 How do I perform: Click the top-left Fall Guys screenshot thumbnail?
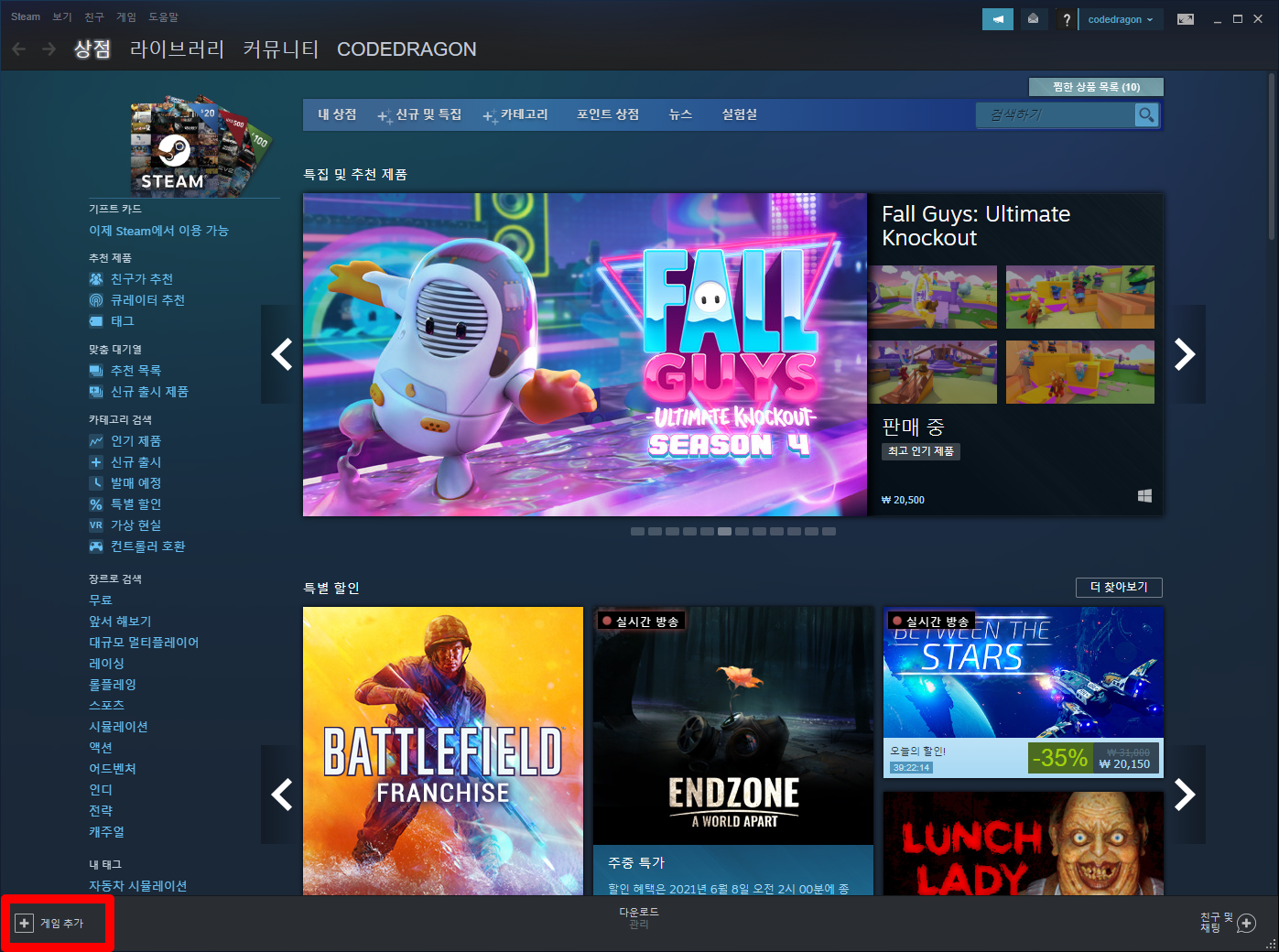(933, 297)
